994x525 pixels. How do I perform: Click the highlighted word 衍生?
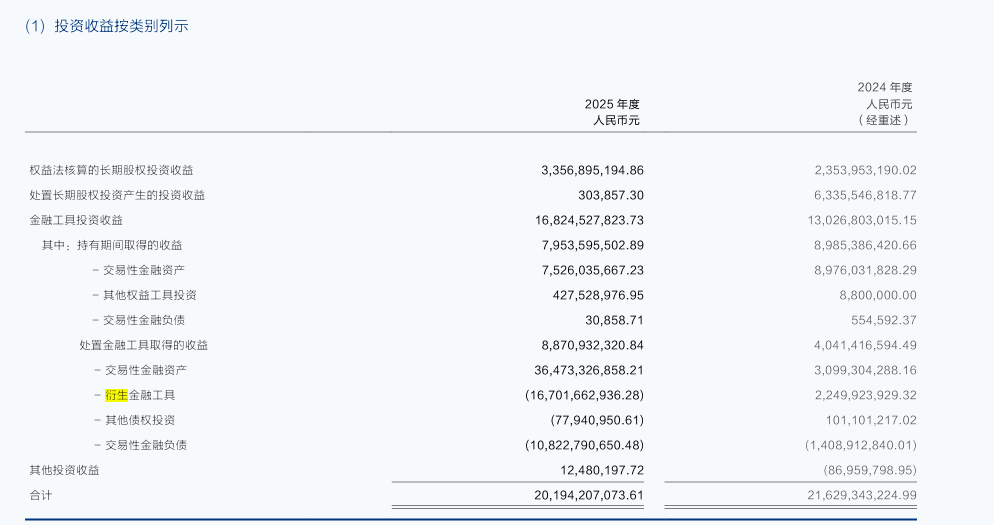click(117, 395)
